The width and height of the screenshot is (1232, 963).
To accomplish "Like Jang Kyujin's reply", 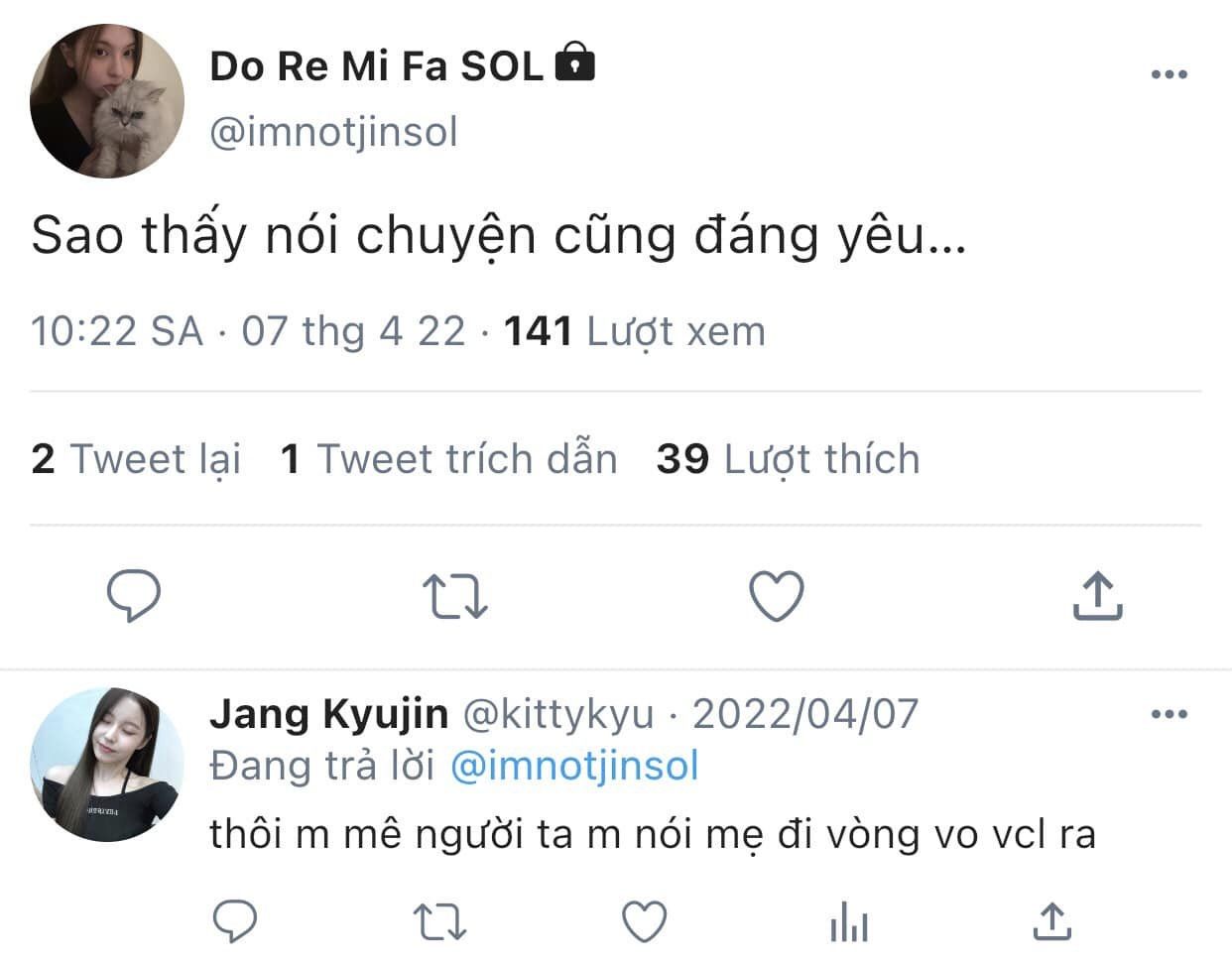I will 644,921.
